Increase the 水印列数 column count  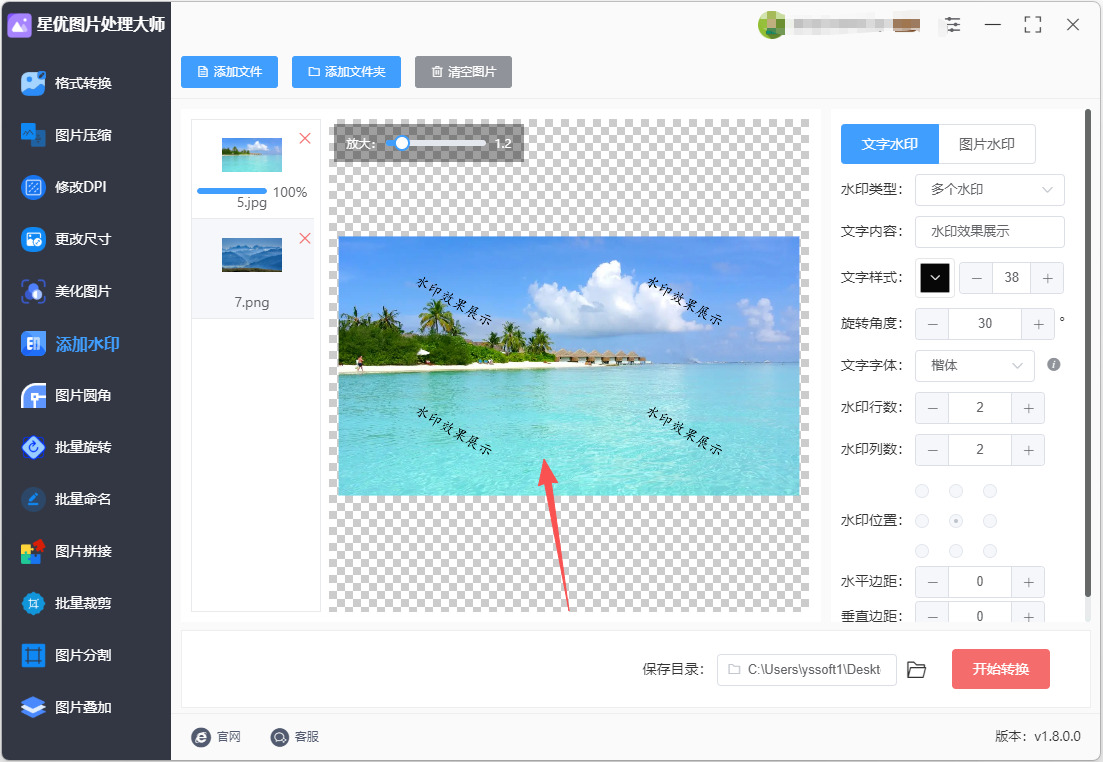[1028, 450]
